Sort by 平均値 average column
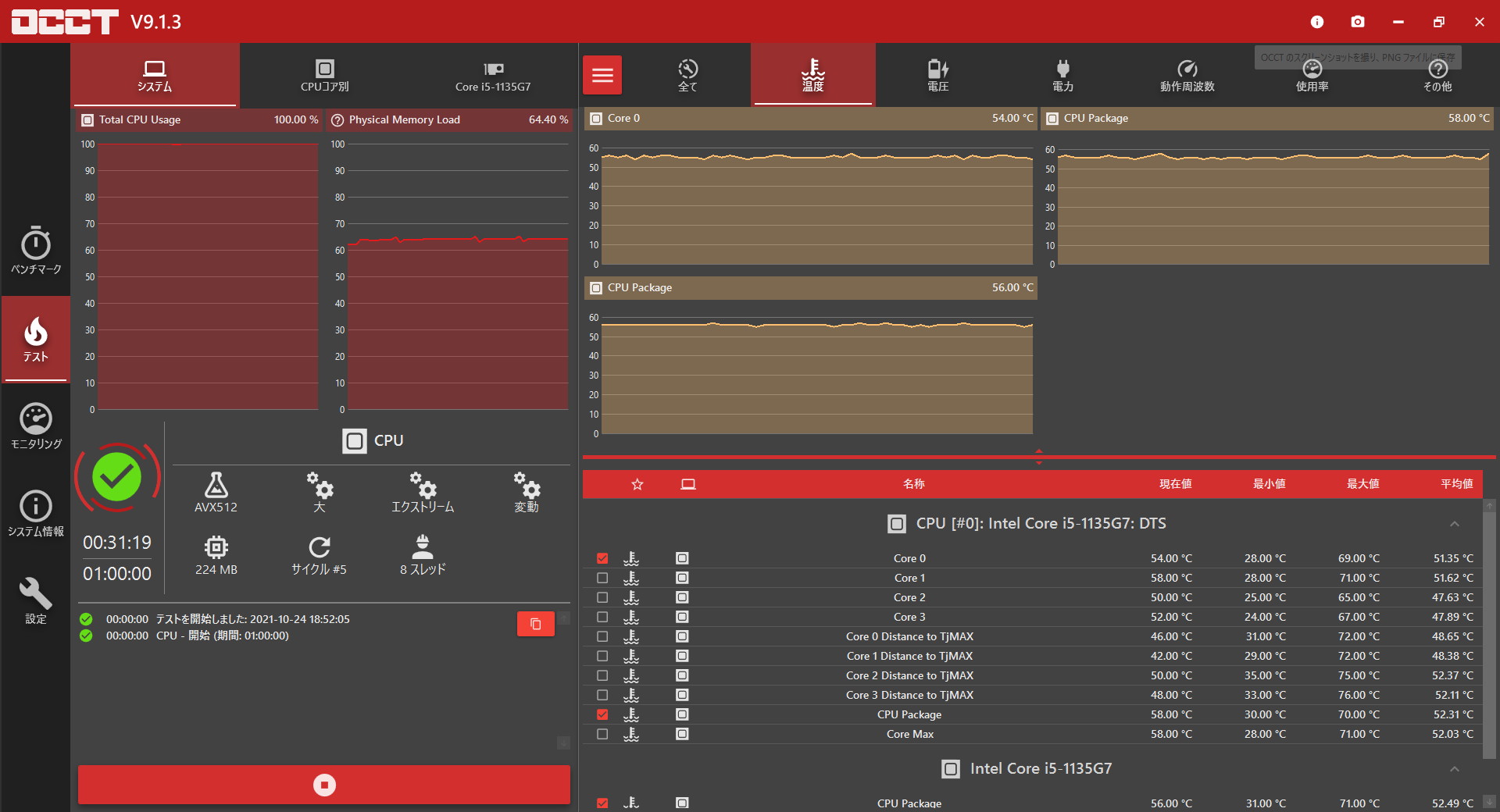 (x=1457, y=484)
